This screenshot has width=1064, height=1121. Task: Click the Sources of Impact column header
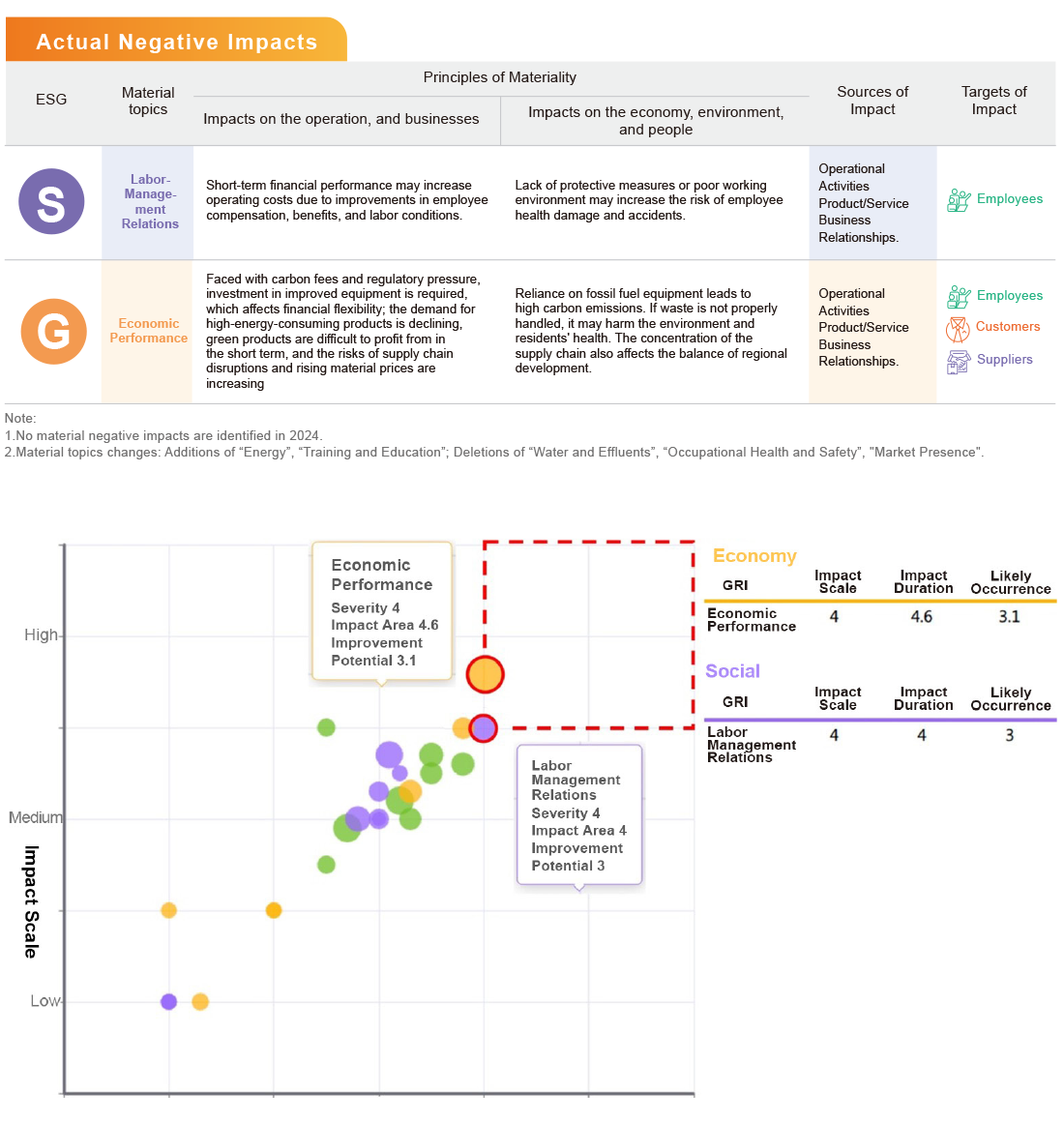(x=872, y=100)
